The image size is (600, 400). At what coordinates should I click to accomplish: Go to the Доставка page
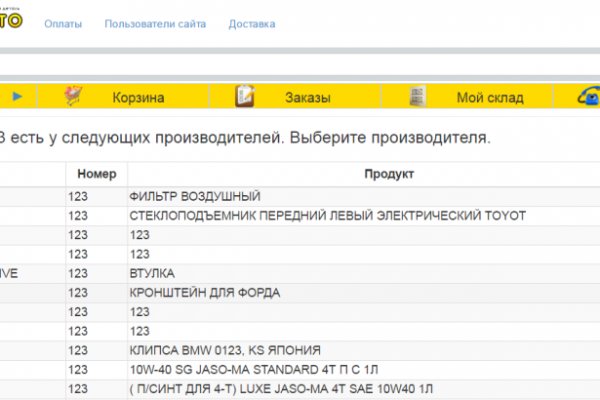[x=251, y=23]
